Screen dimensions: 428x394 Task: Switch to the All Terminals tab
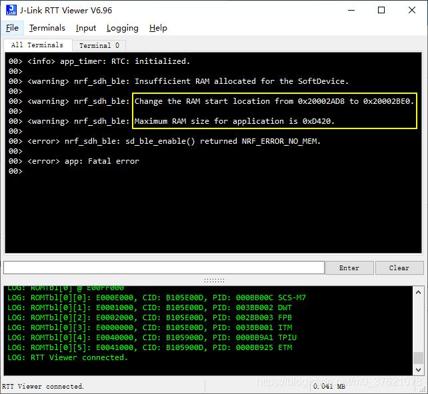[37, 45]
